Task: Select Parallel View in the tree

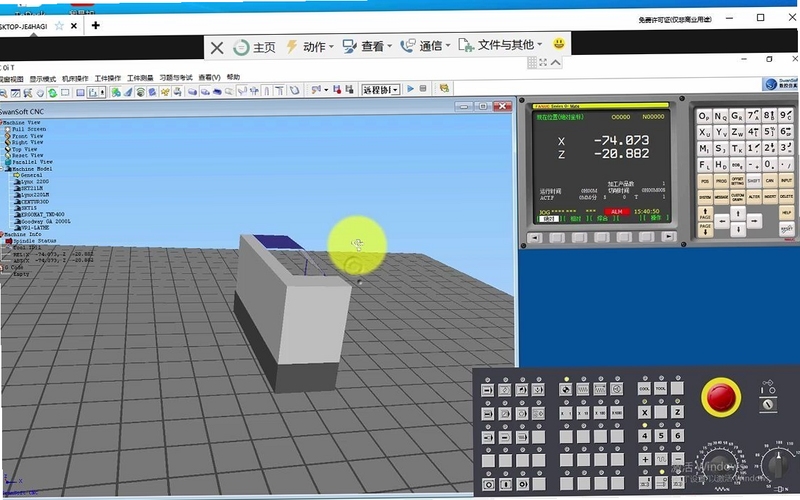Action: 32,162
